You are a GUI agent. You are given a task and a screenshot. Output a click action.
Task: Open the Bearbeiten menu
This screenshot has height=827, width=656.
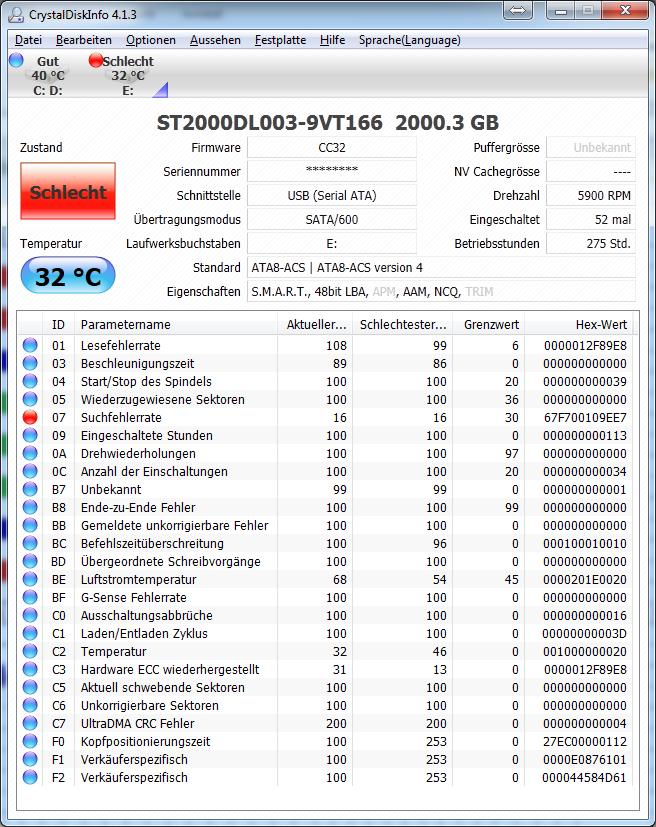pyautogui.click(x=84, y=40)
